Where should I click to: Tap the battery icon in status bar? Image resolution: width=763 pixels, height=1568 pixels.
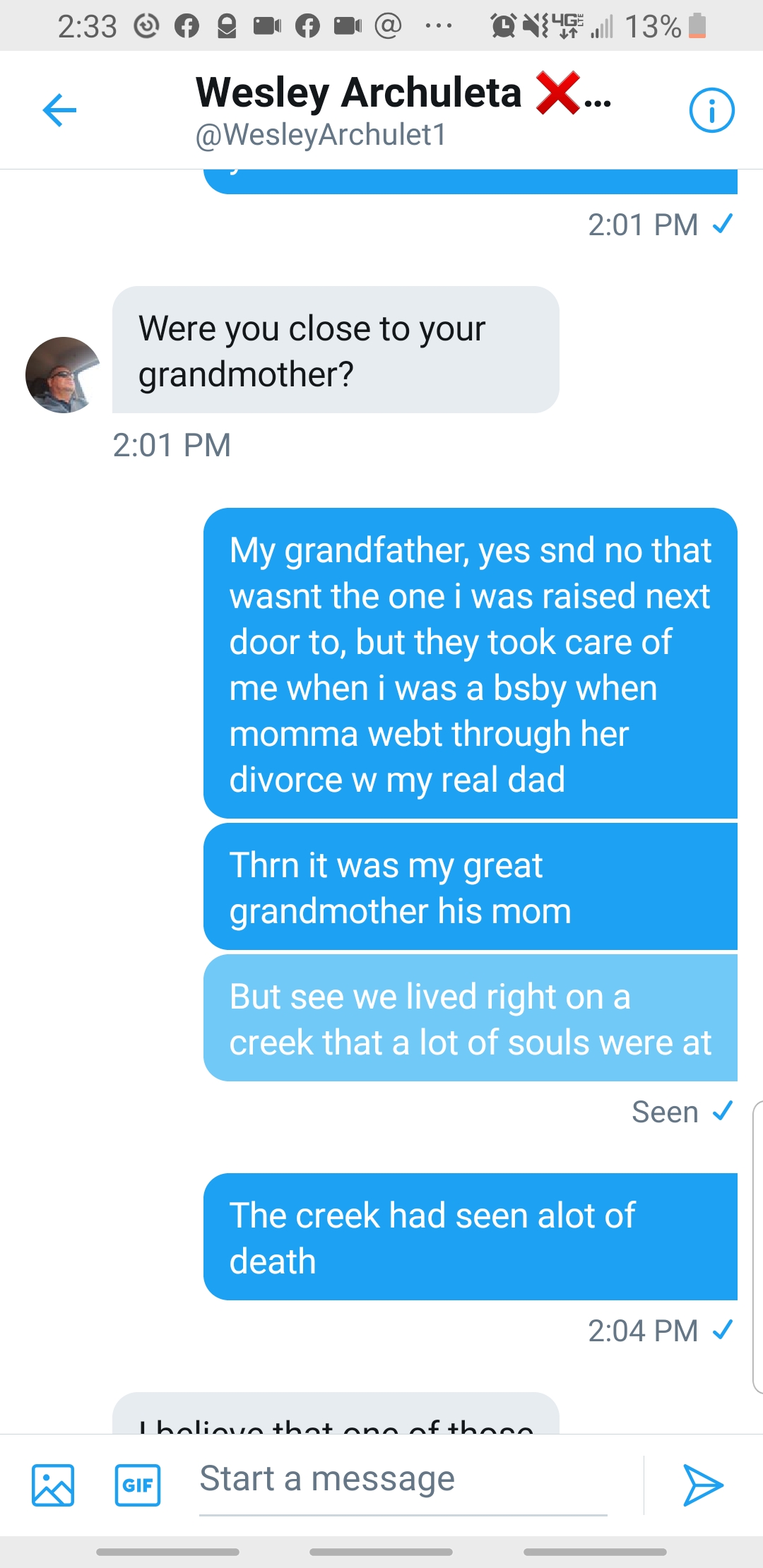[x=697, y=25]
